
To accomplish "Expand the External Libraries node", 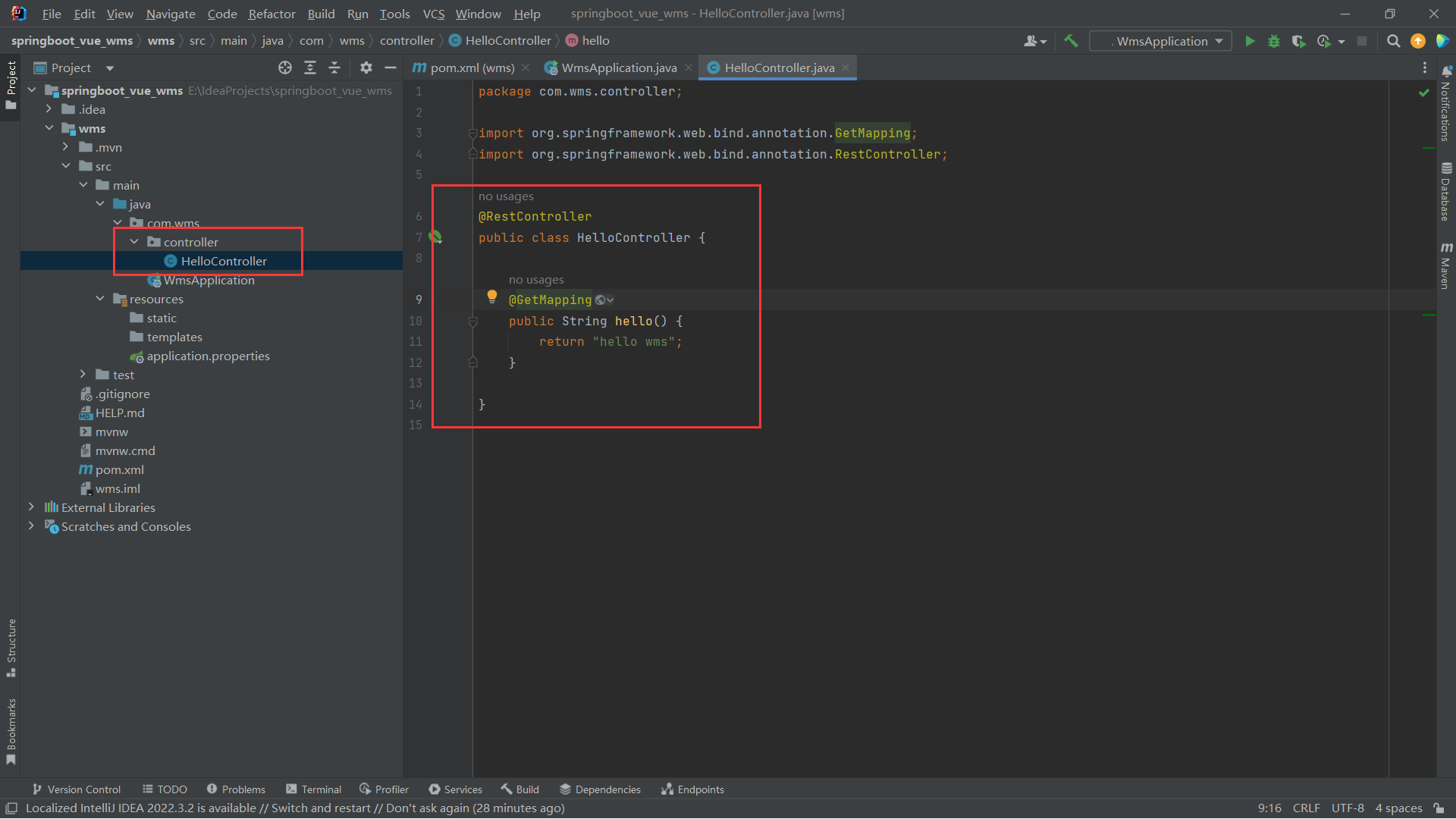I will coord(31,507).
